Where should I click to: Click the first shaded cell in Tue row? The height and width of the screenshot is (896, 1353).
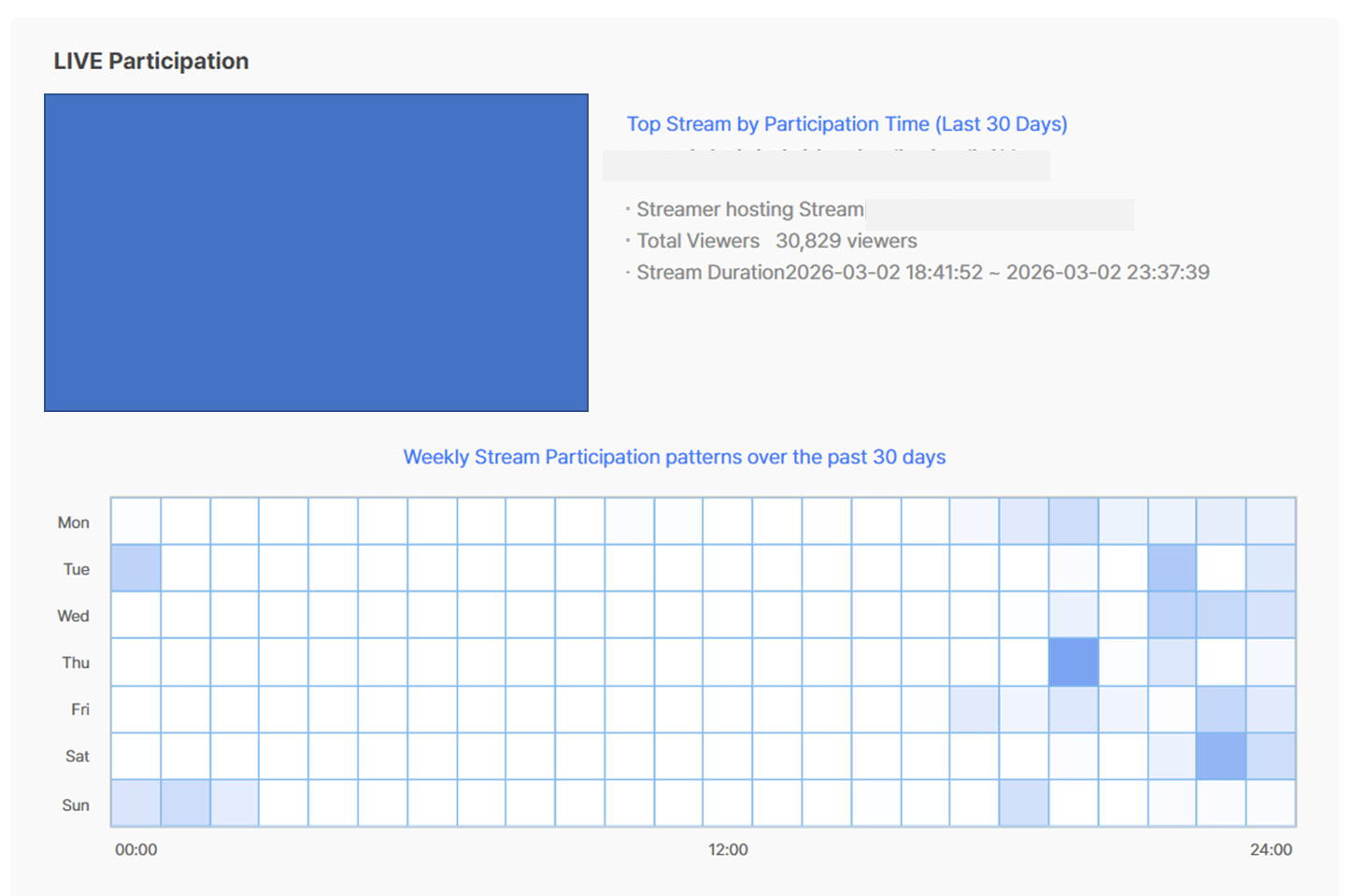point(136,569)
